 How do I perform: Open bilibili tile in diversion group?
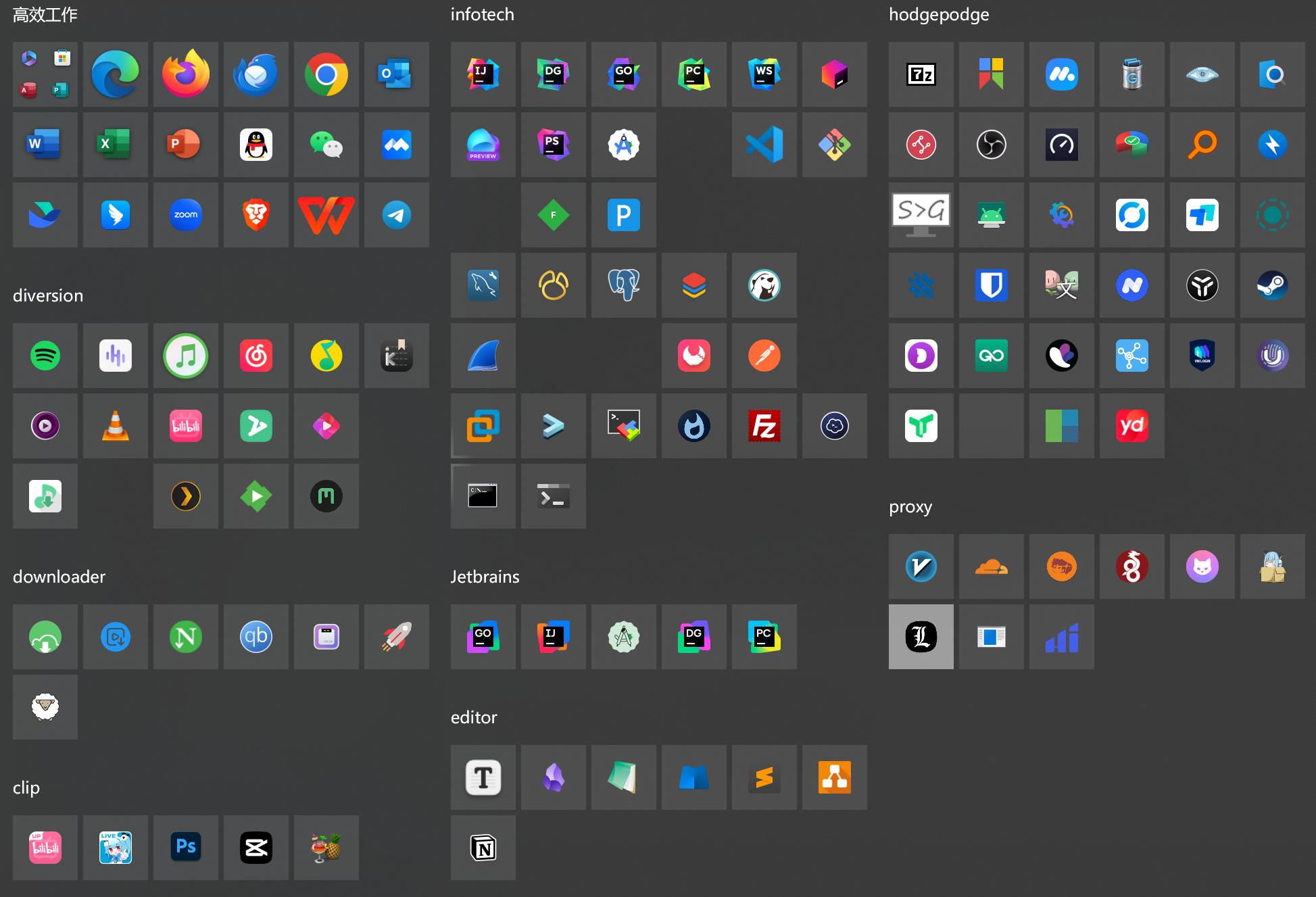(186, 426)
